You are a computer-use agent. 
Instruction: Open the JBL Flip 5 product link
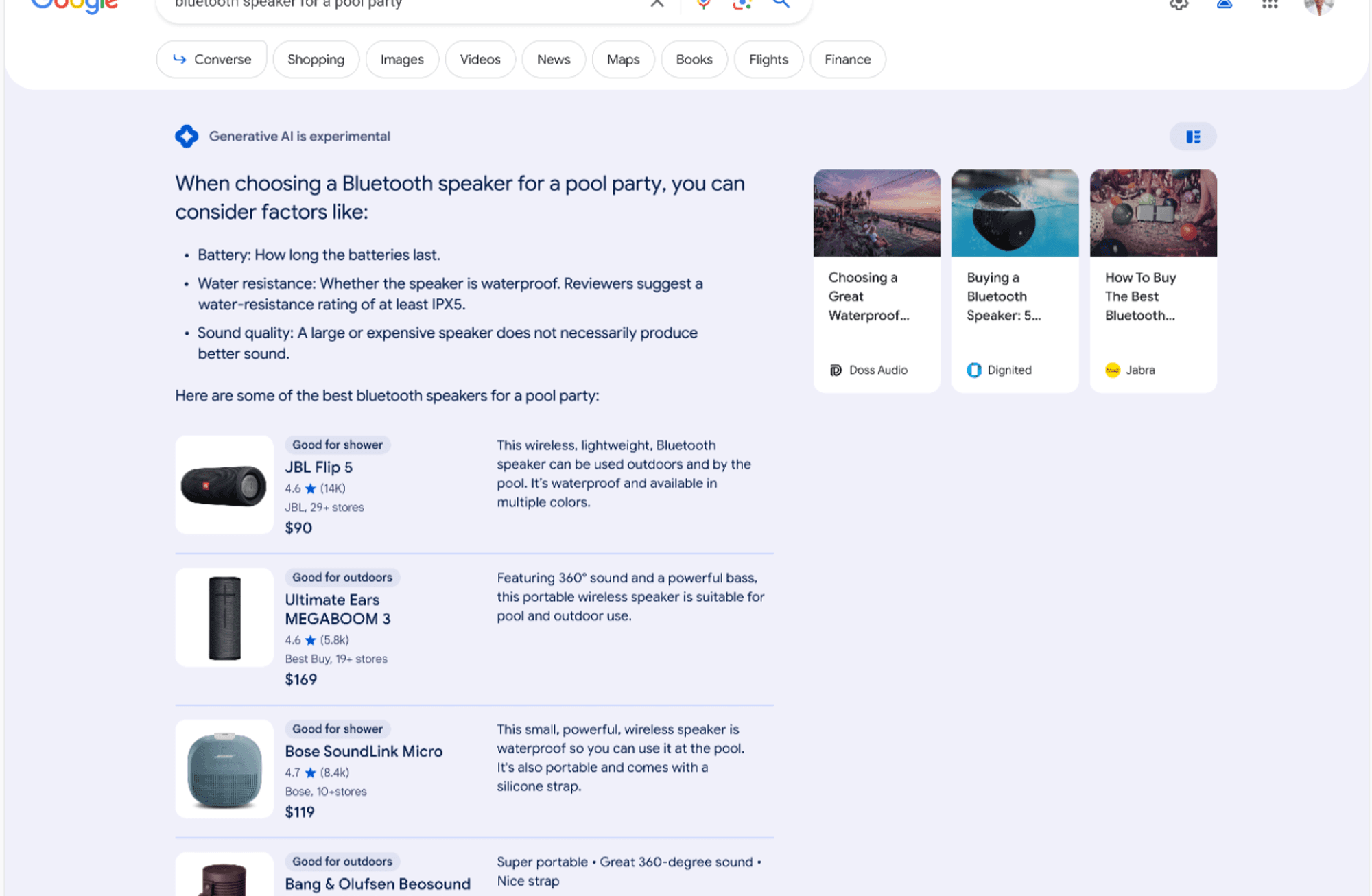click(x=318, y=467)
